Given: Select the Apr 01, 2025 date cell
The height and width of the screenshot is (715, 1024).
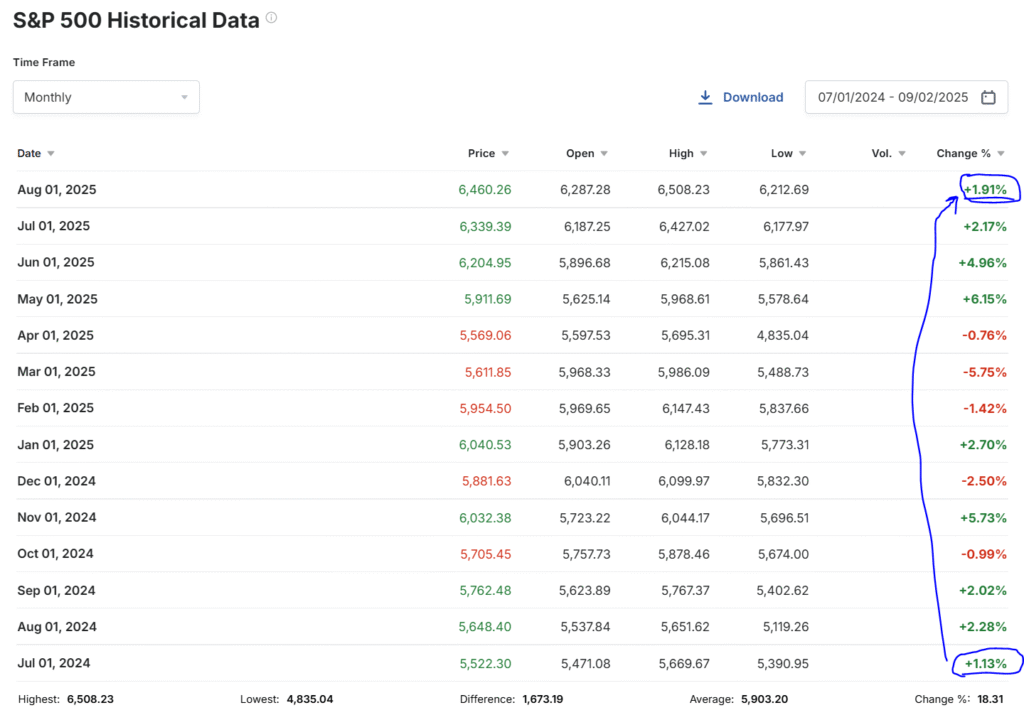Looking at the screenshot, I should tap(56, 336).
